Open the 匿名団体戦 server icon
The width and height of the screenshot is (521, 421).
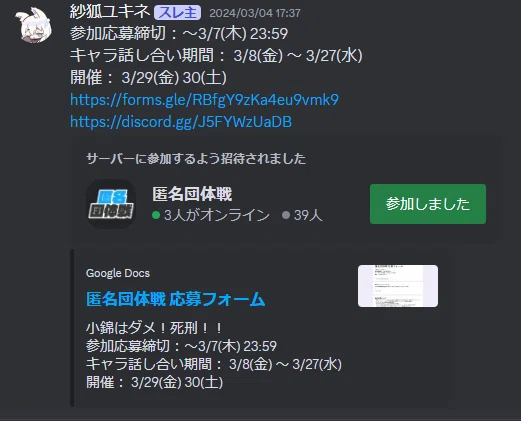click(111, 204)
